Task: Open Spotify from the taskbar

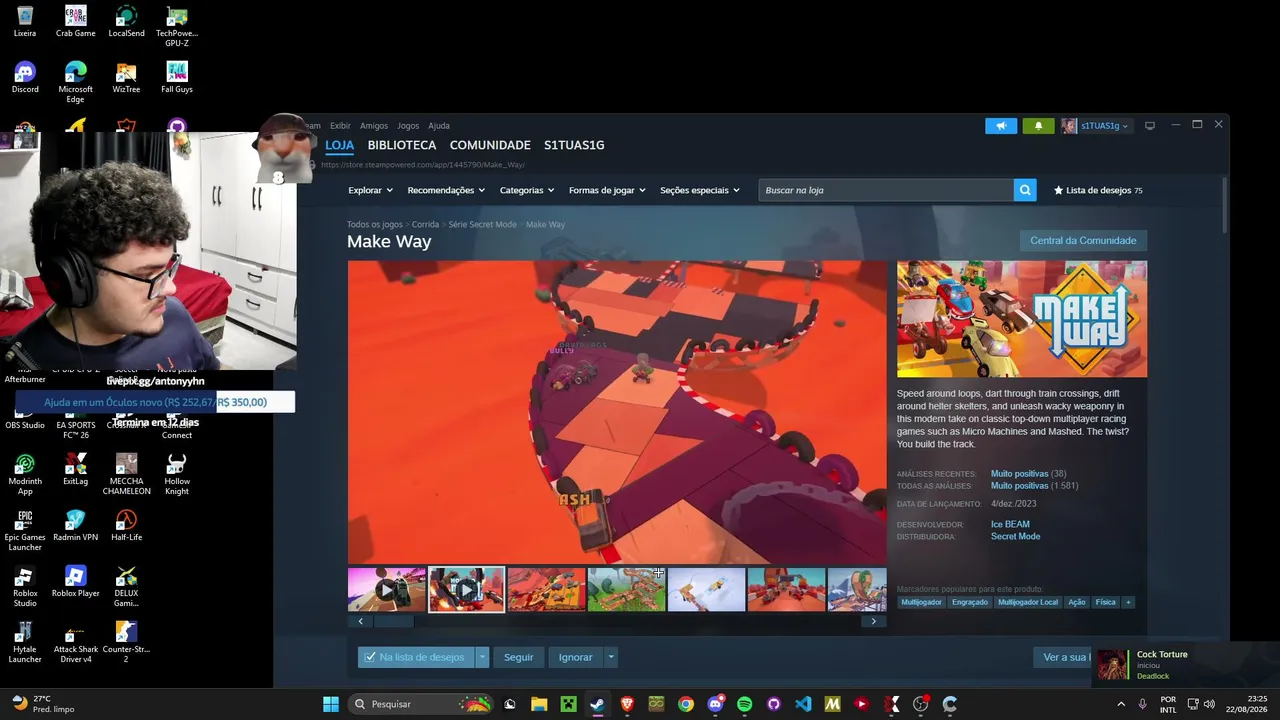Action: [x=744, y=704]
